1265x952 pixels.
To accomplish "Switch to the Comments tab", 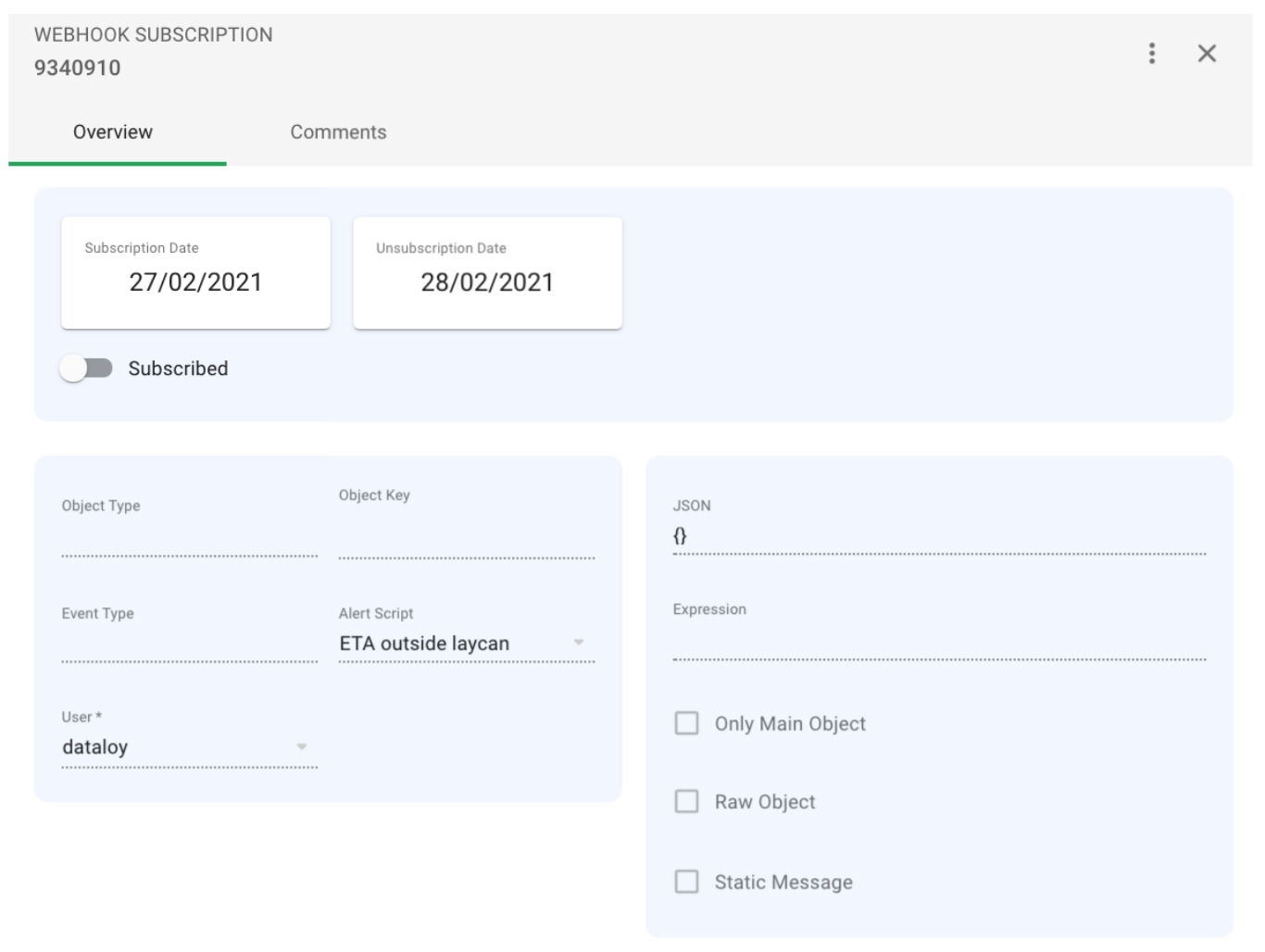I will pos(338,132).
